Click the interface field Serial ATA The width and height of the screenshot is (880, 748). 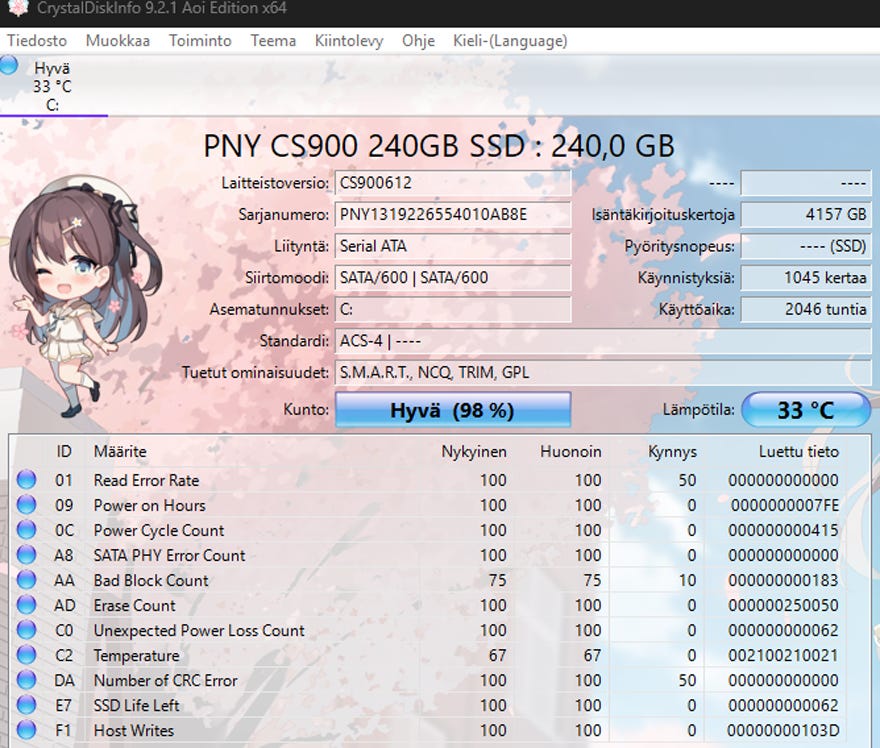(x=453, y=246)
